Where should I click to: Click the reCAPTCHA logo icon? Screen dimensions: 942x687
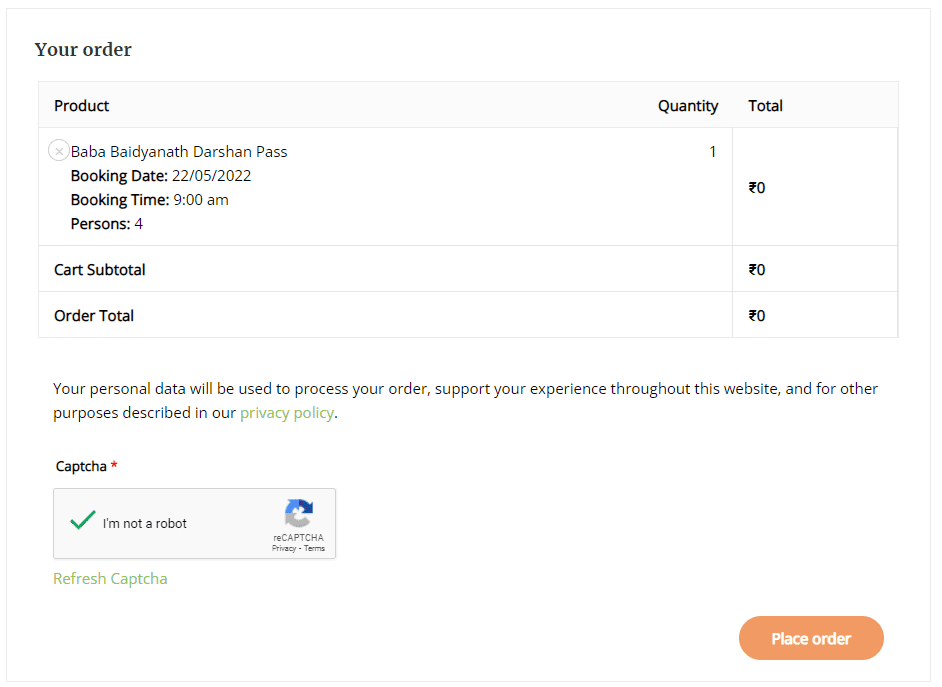point(298,514)
